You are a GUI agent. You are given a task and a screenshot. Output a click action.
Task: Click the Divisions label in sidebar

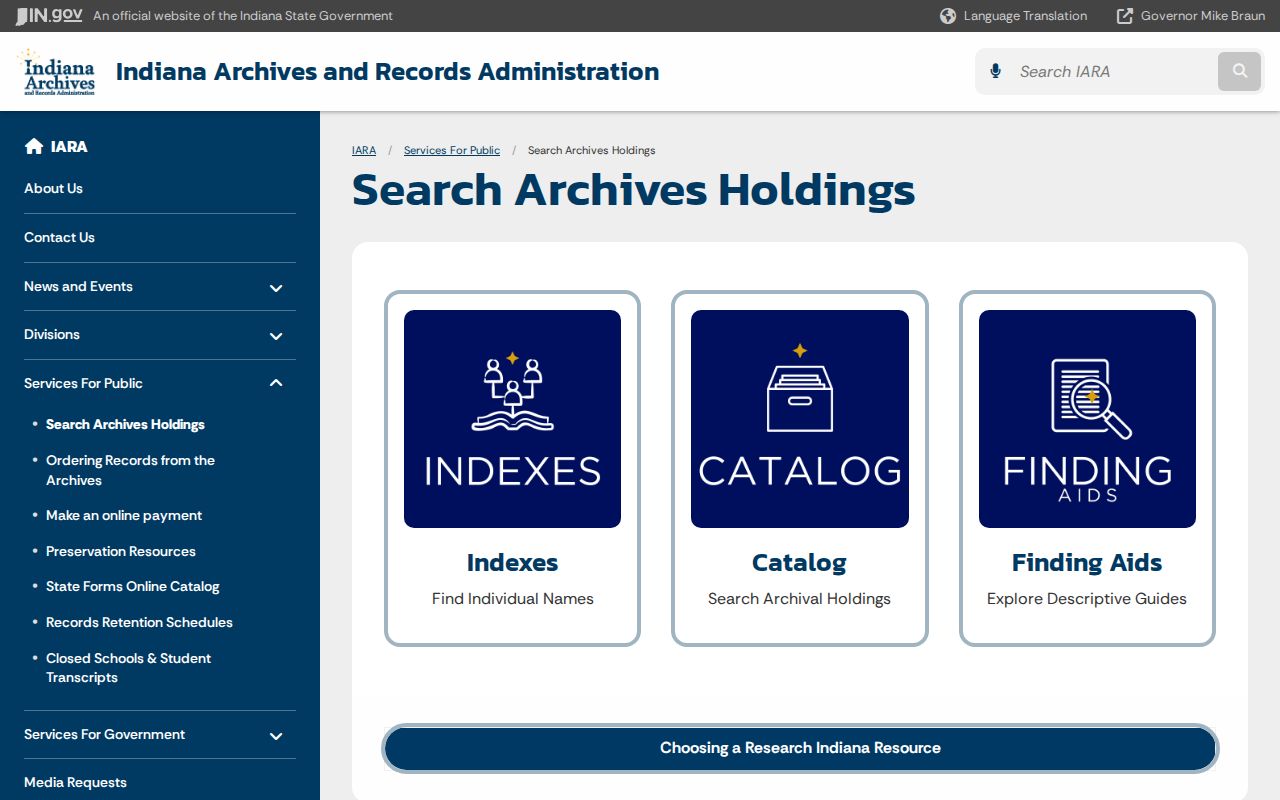(x=52, y=334)
